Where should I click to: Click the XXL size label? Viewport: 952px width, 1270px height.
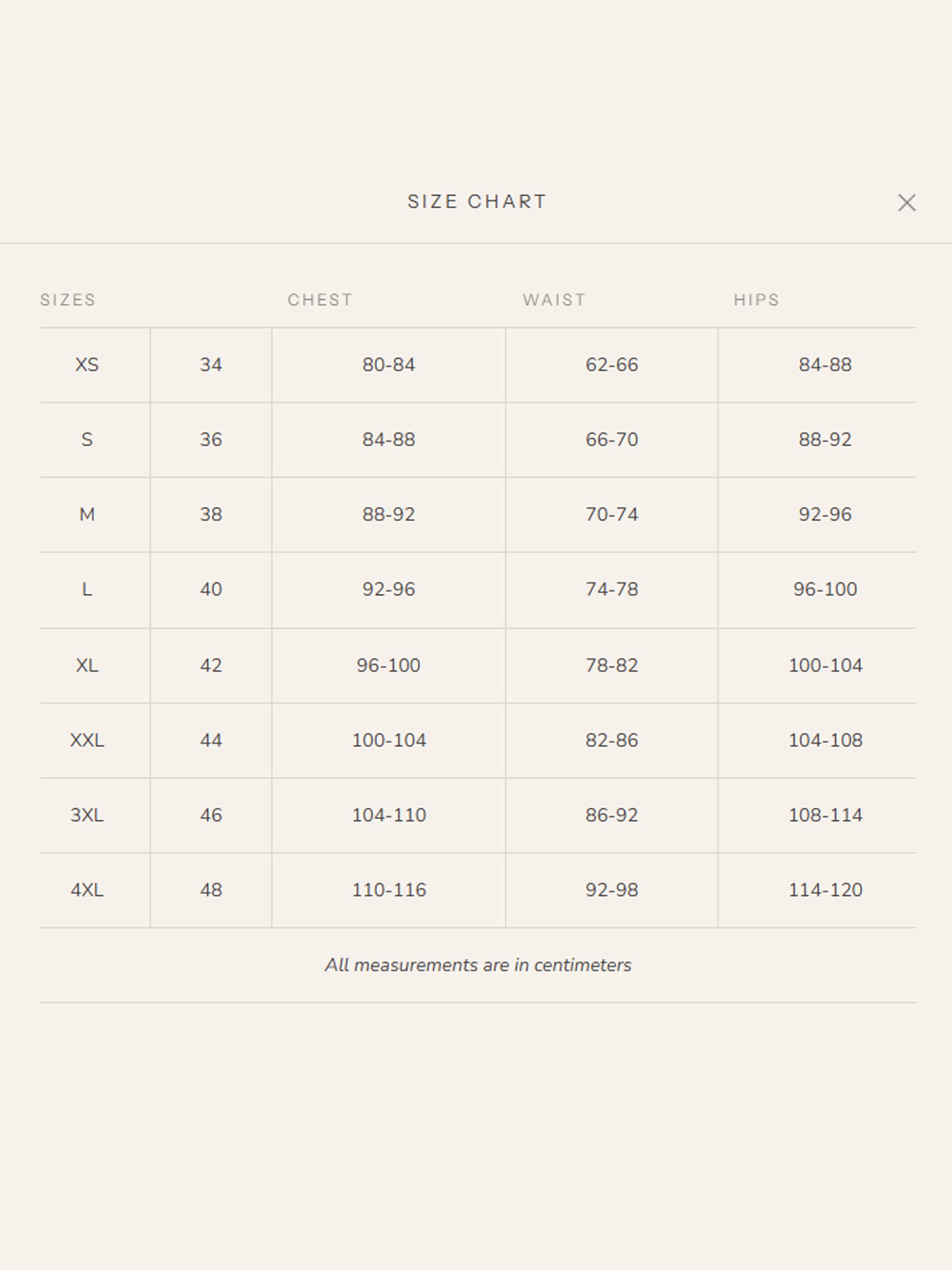[x=87, y=740]
